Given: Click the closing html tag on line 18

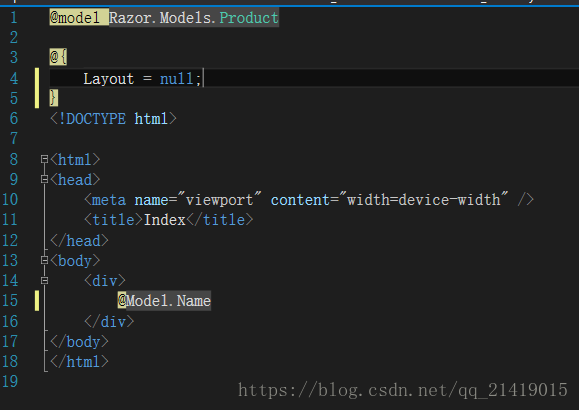Looking at the screenshot, I should [x=79, y=362].
